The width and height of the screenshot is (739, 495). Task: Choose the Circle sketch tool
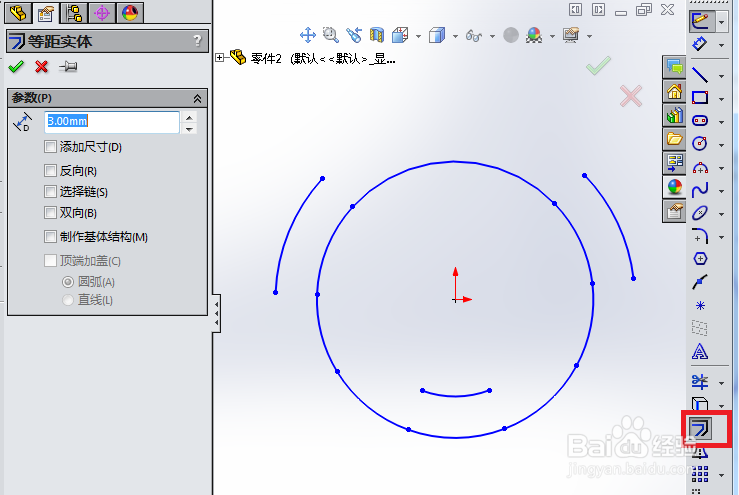click(700, 143)
